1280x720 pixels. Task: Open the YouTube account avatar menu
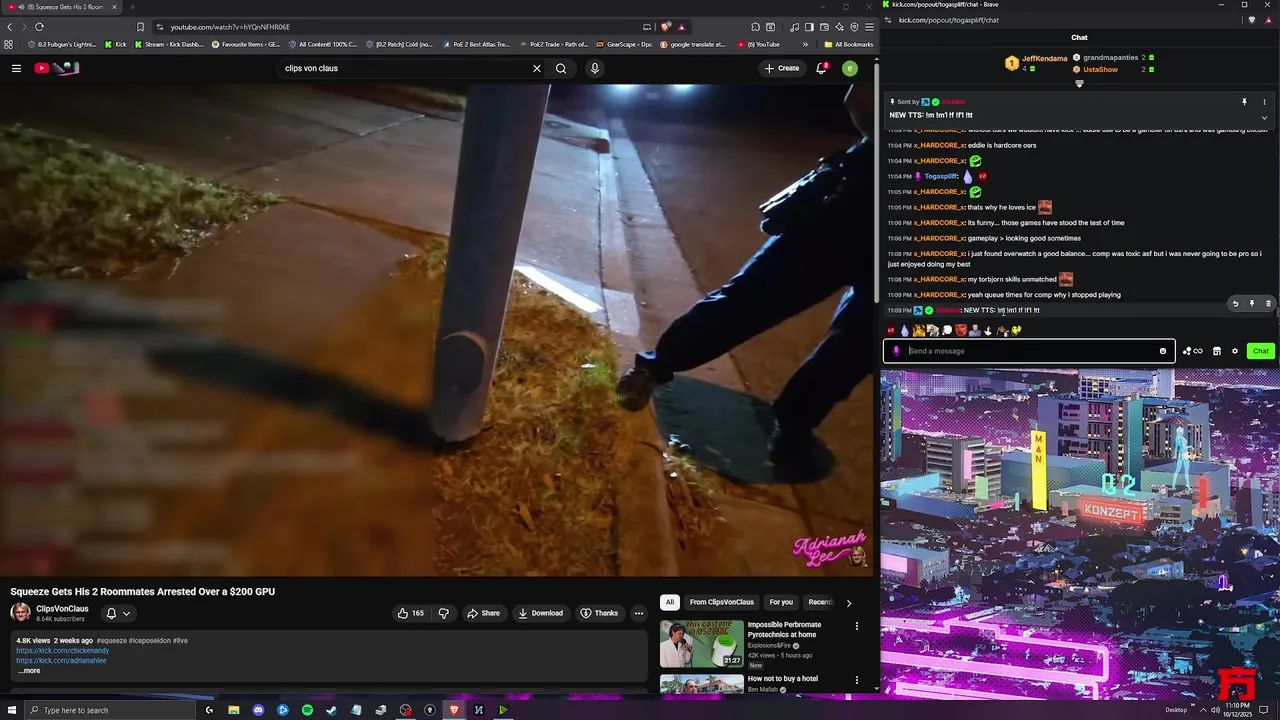849,68
